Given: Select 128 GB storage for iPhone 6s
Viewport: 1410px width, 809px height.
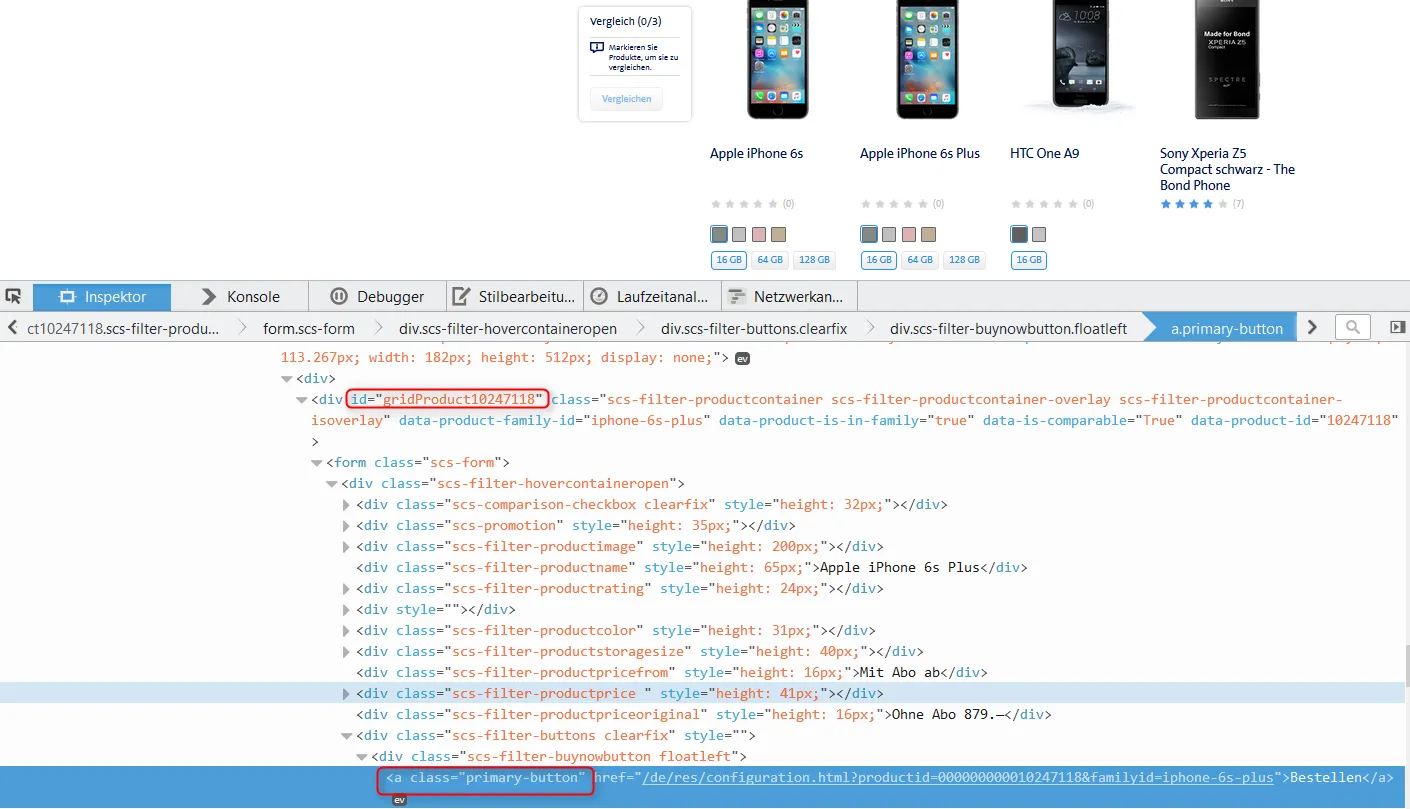Looking at the screenshot, I should [814, 260].
